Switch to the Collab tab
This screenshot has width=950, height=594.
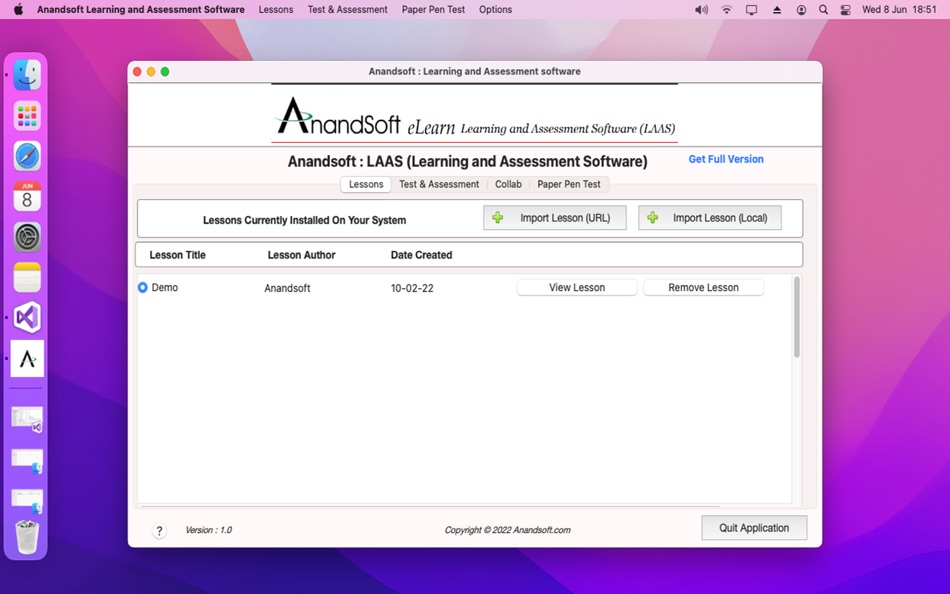[508, 184]
